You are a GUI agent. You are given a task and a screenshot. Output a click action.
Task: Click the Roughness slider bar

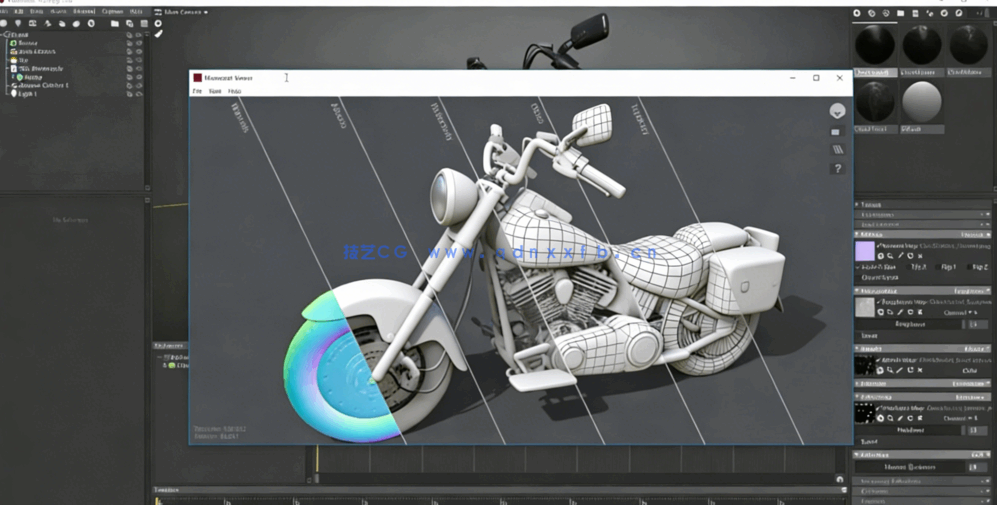911,324
